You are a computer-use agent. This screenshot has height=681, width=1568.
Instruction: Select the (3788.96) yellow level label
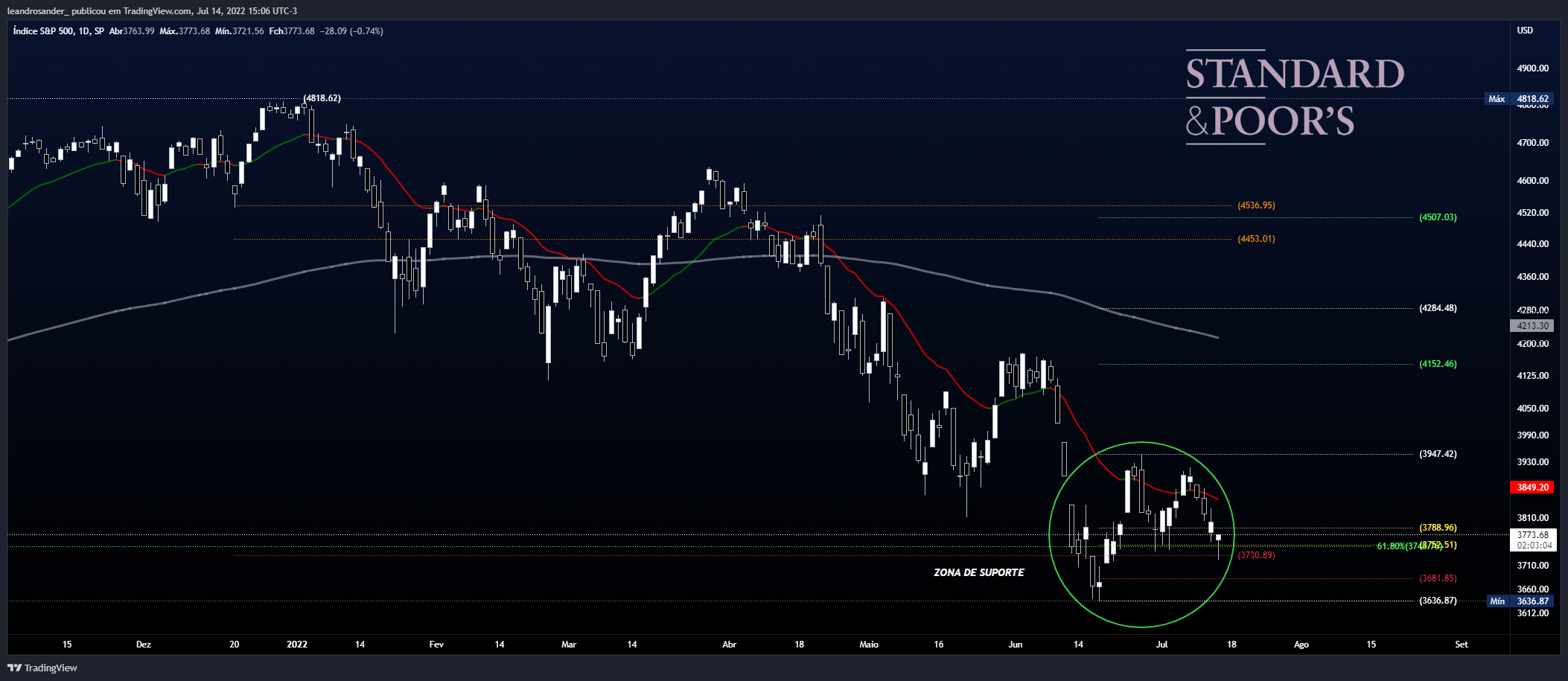click(1438, 528)
